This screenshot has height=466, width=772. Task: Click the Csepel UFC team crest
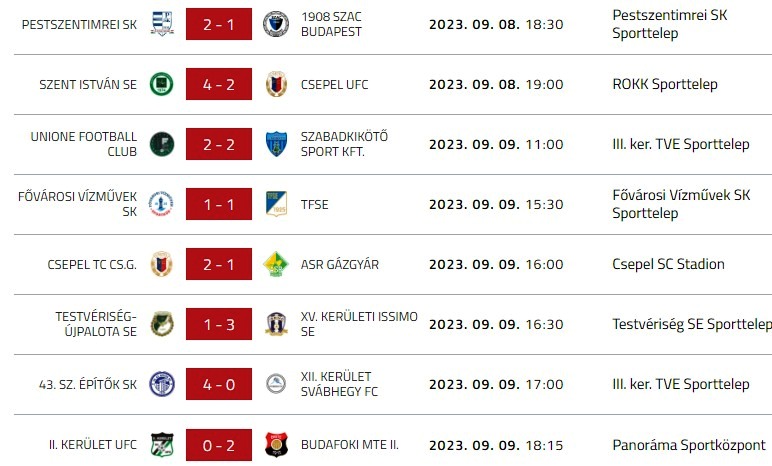pos(276,84)
